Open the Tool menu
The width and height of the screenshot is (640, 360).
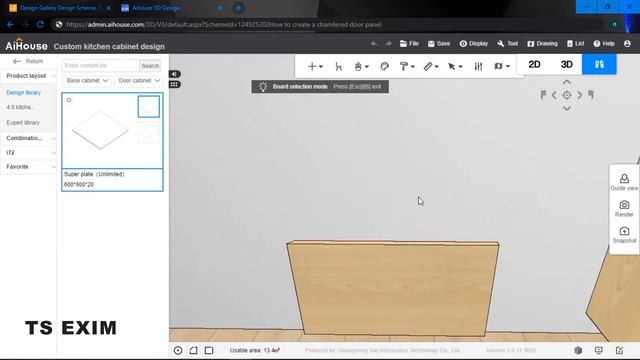pos(507,44)
